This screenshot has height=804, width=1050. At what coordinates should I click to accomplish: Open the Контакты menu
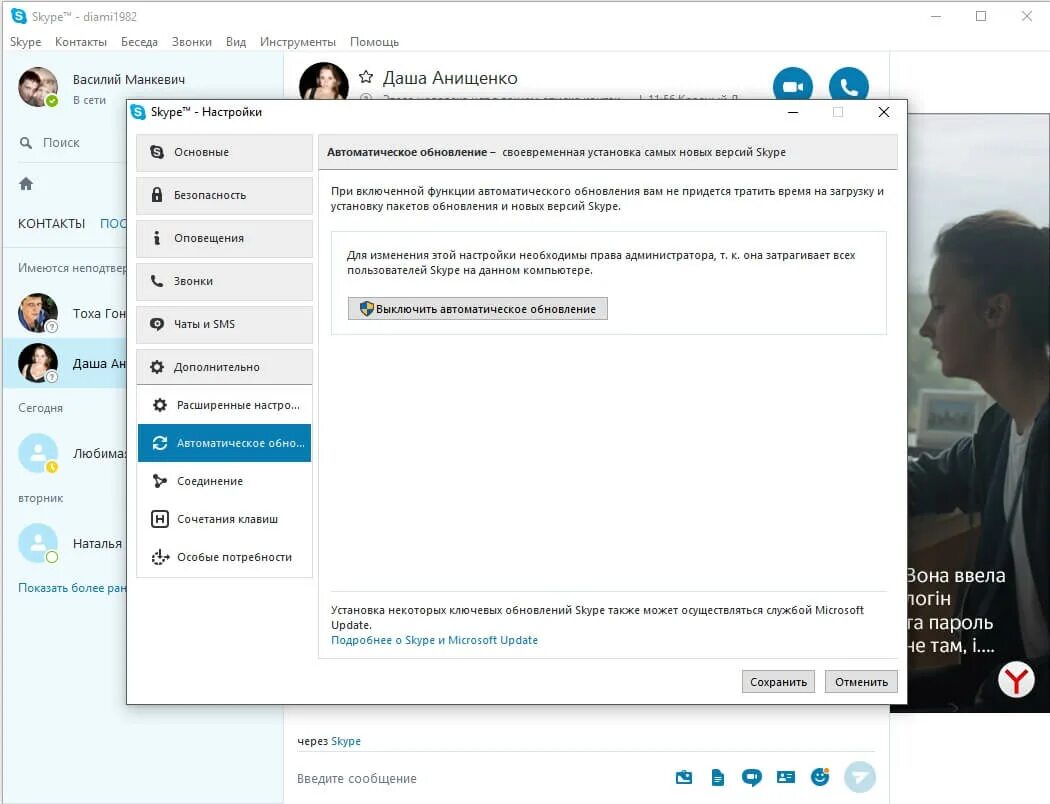tap(81, 42)
